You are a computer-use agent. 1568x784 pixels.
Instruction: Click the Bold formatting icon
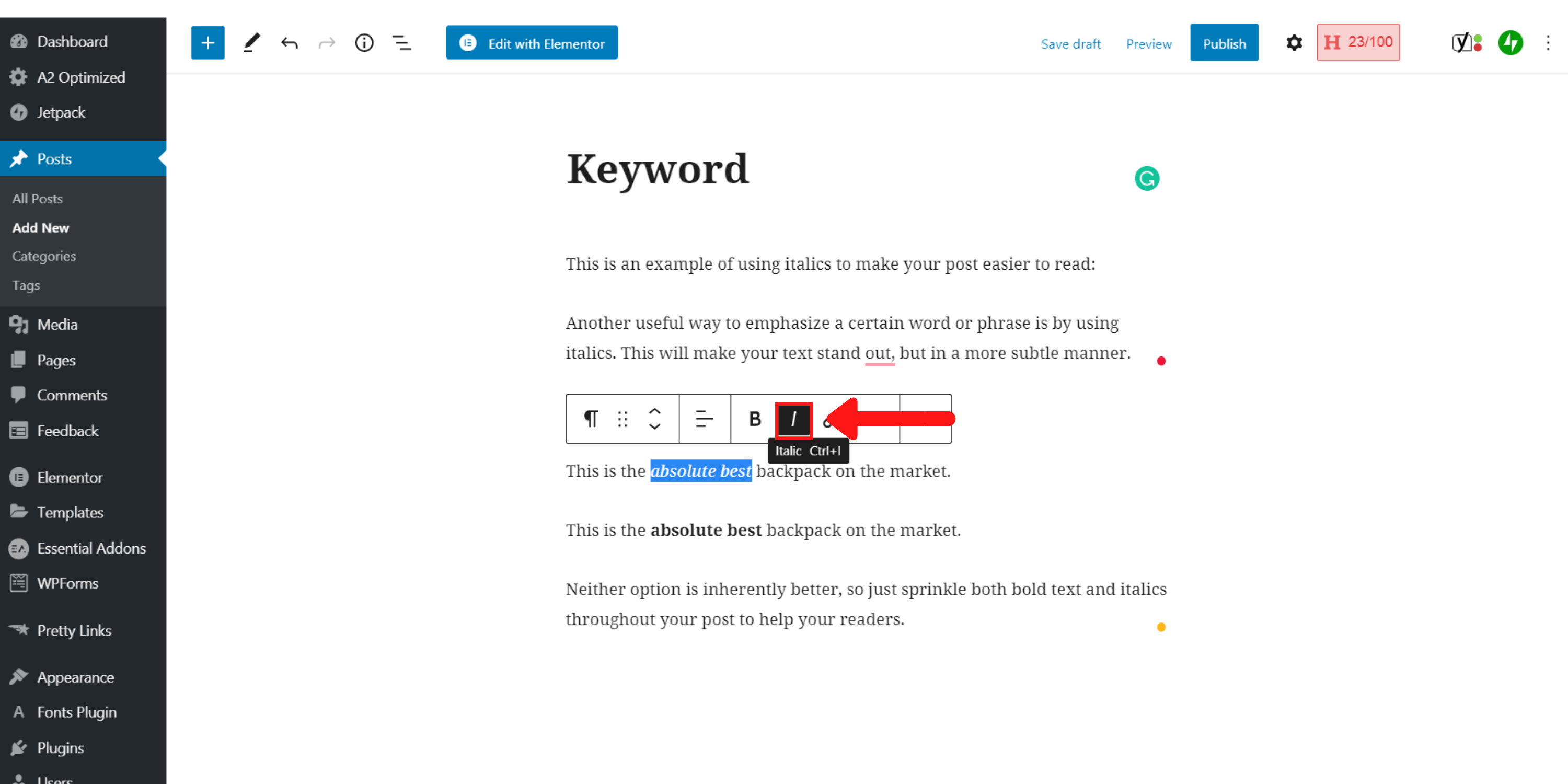coord(755,418)
